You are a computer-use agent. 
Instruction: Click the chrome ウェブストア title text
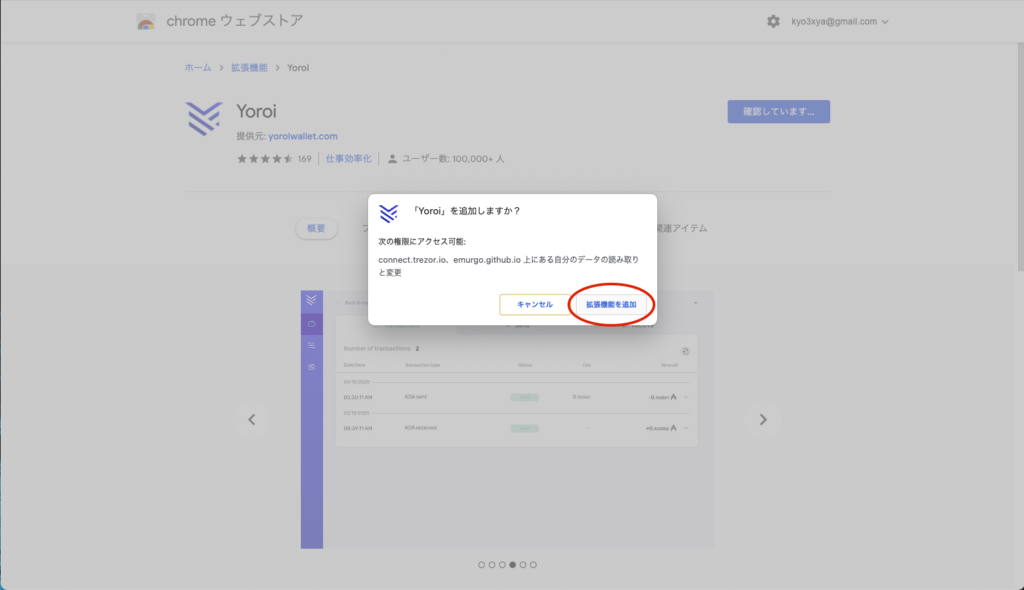[234, 21]
